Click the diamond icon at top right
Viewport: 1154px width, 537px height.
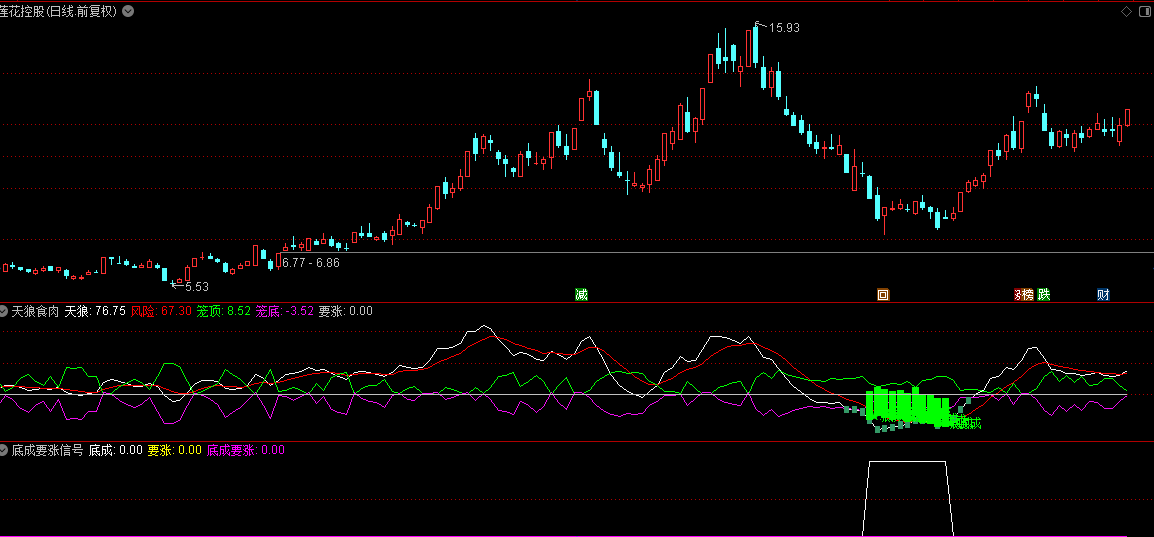[1126, 11]
